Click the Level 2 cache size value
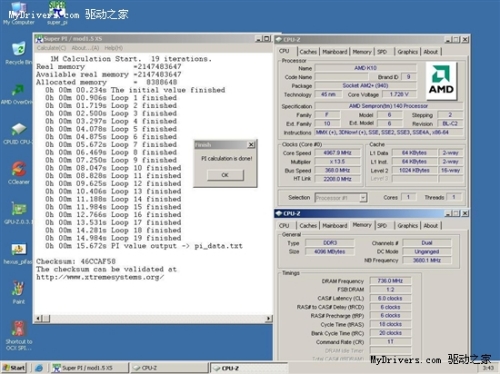 [414, 170]
